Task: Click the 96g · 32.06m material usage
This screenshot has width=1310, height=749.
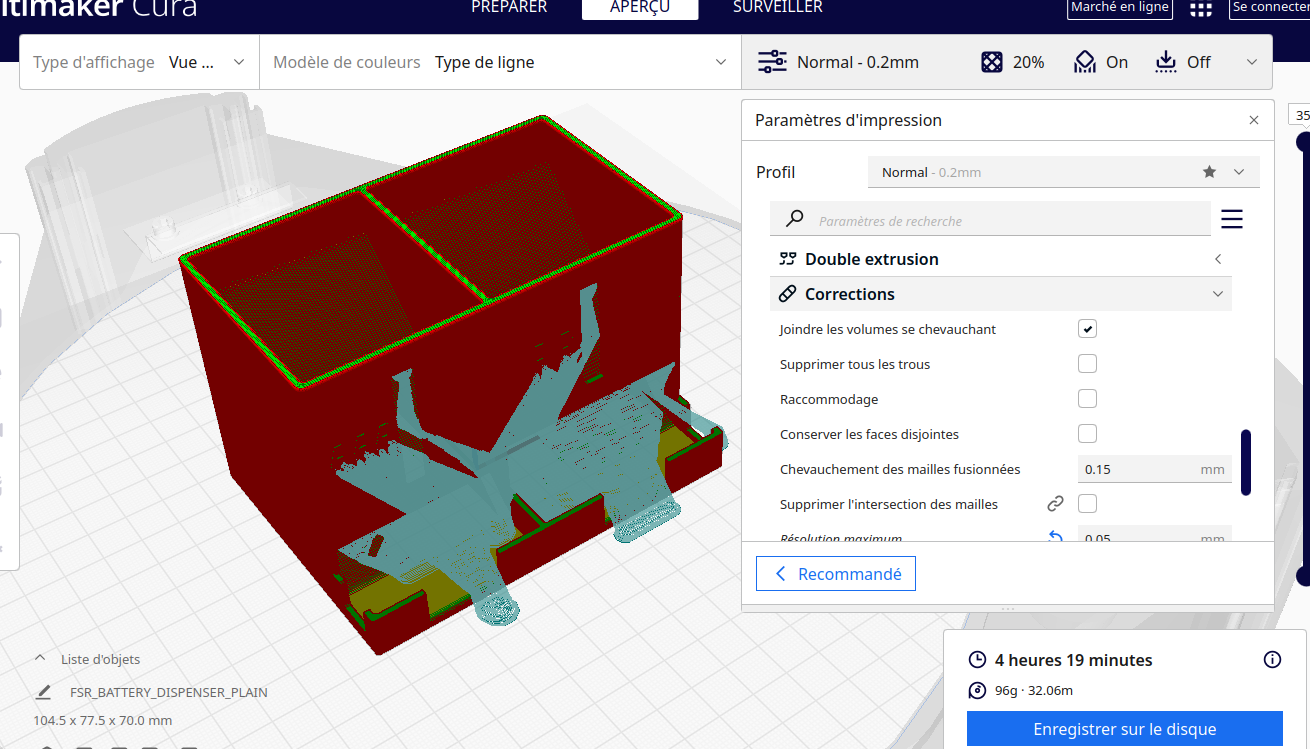Action: coord(1034,690)
